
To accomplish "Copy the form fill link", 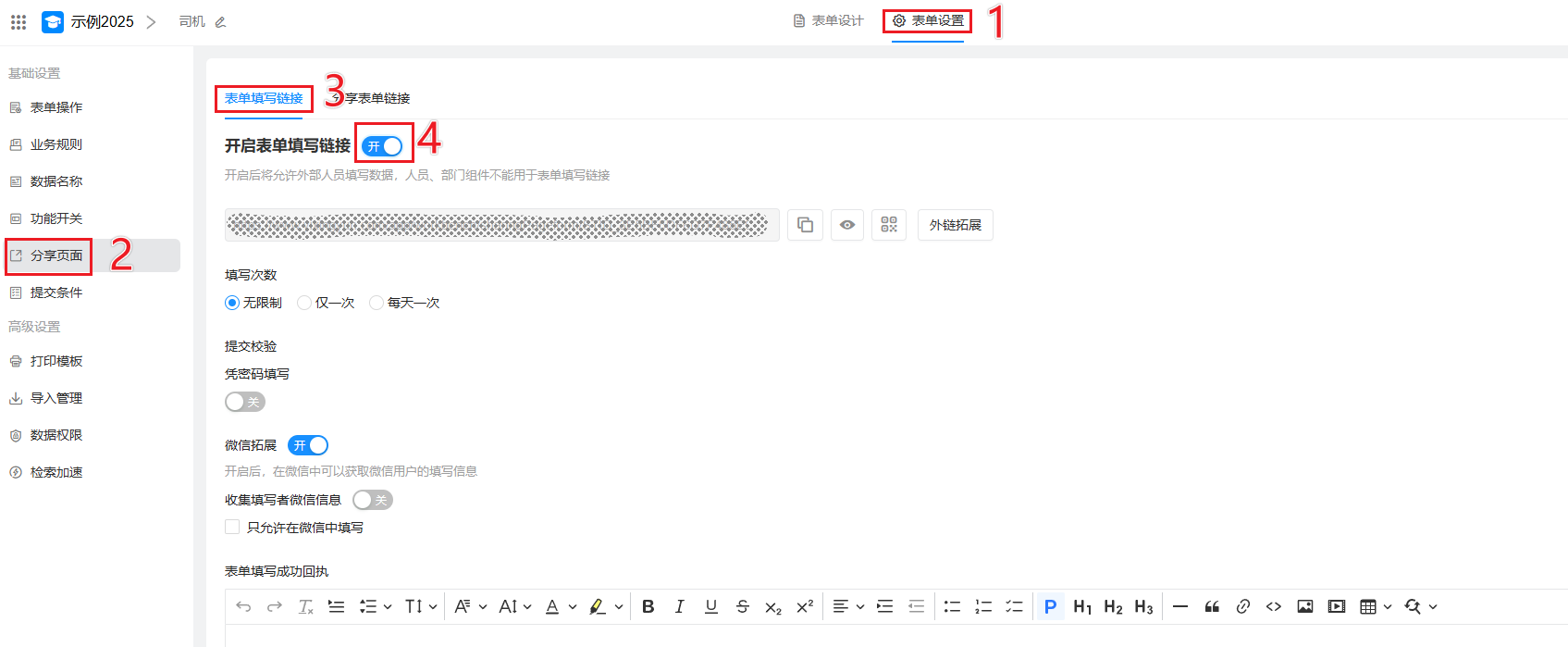I will click(x=805, y=225).
